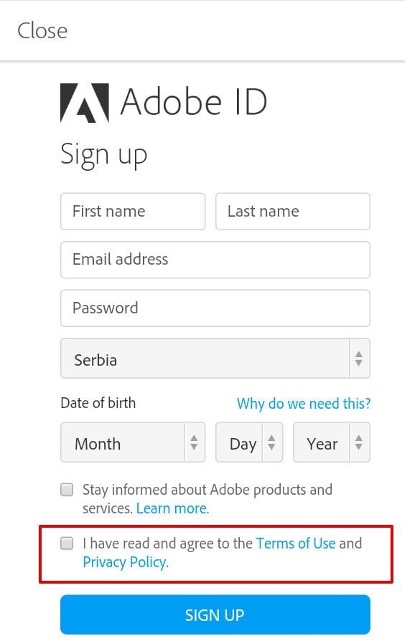
Task: Submit form with the SIGN UP button
Action: (x=215, y=615)
